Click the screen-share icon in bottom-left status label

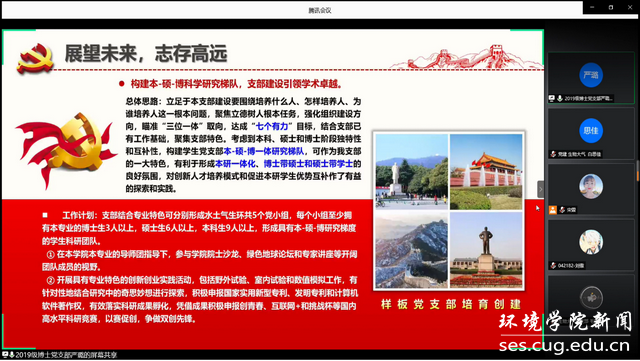pyautogui.click(x=5, y=354)
